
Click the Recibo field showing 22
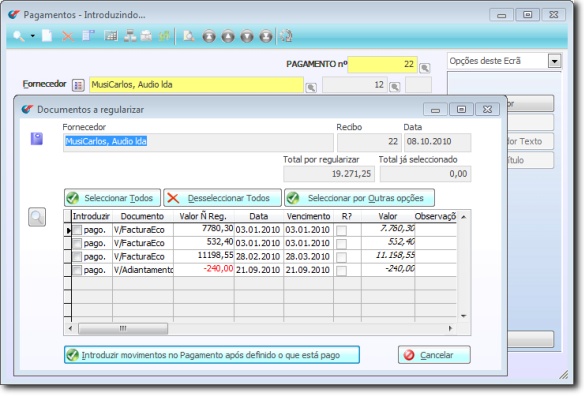tap(369, 142)
